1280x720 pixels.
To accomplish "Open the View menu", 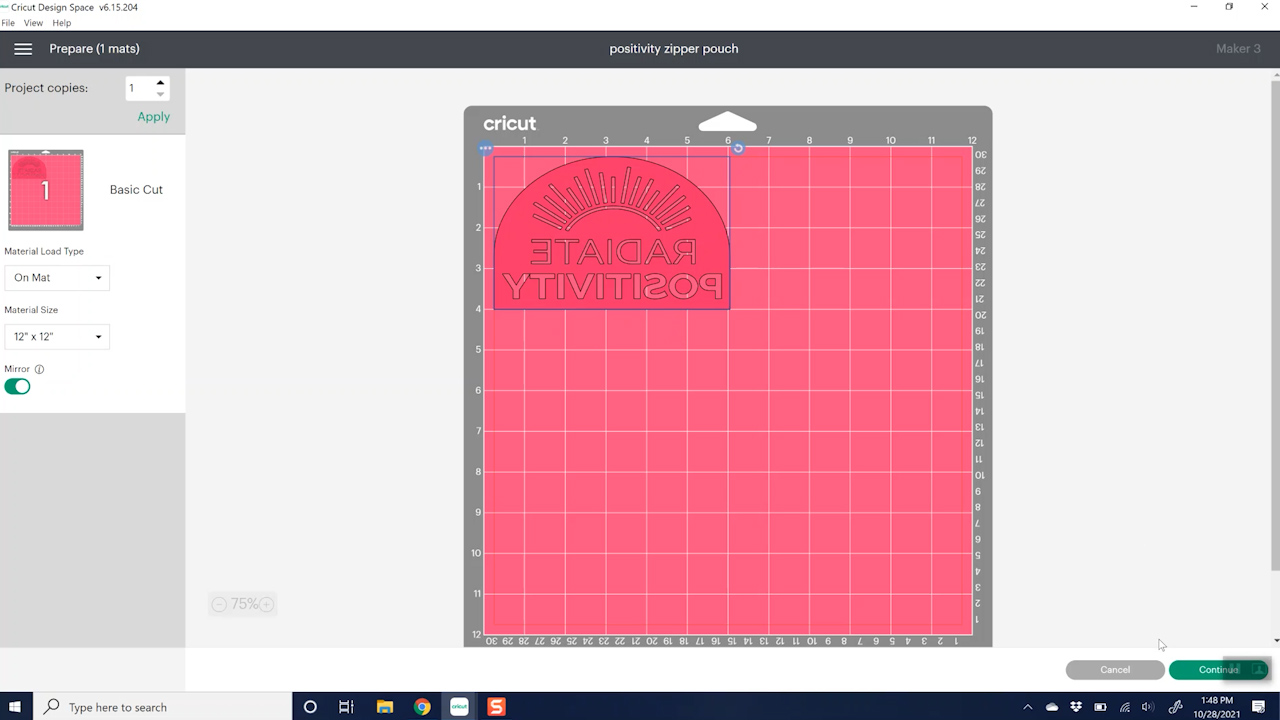I will coord(33,23).
